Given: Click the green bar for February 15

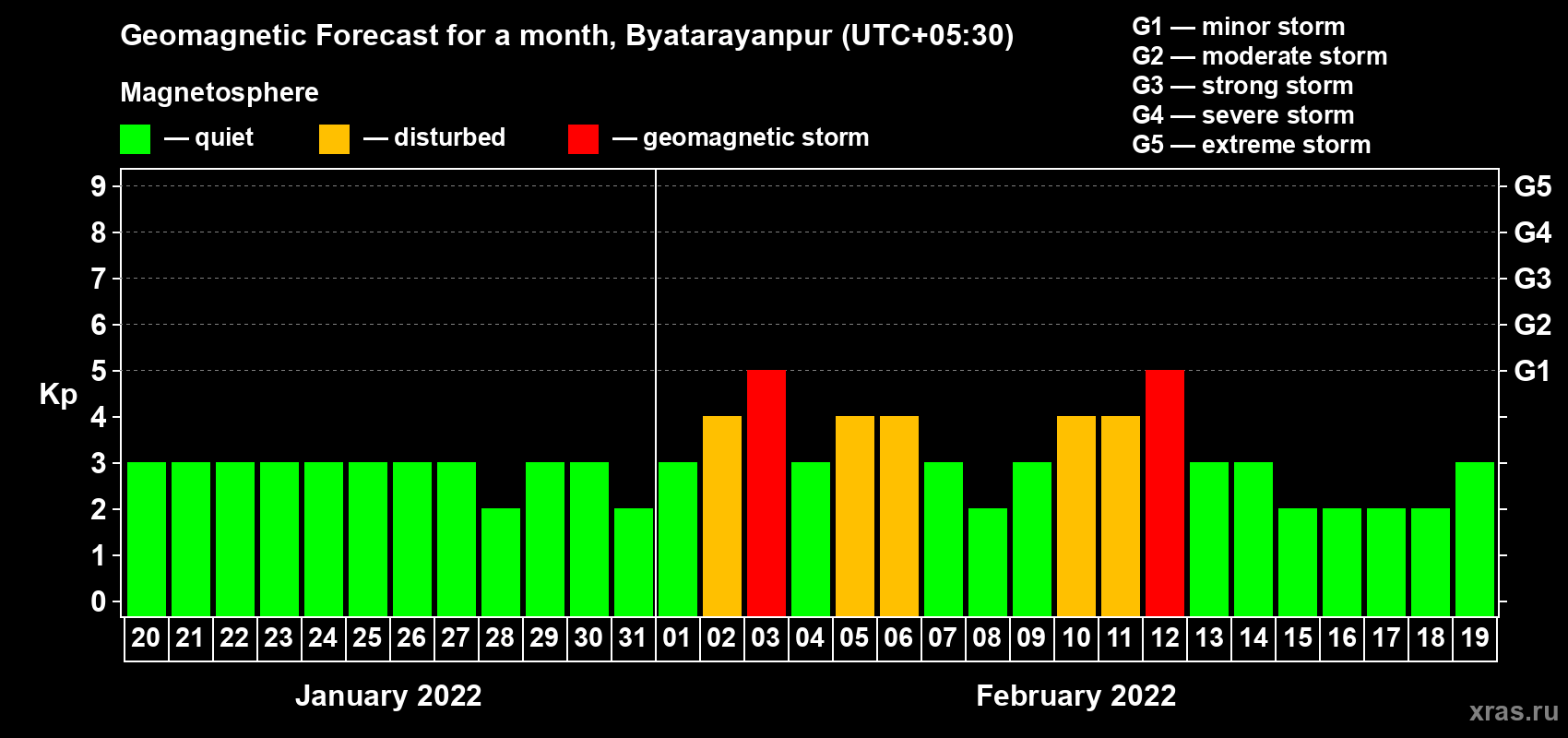Looking at the screenshot, I should click(1298, 562).
